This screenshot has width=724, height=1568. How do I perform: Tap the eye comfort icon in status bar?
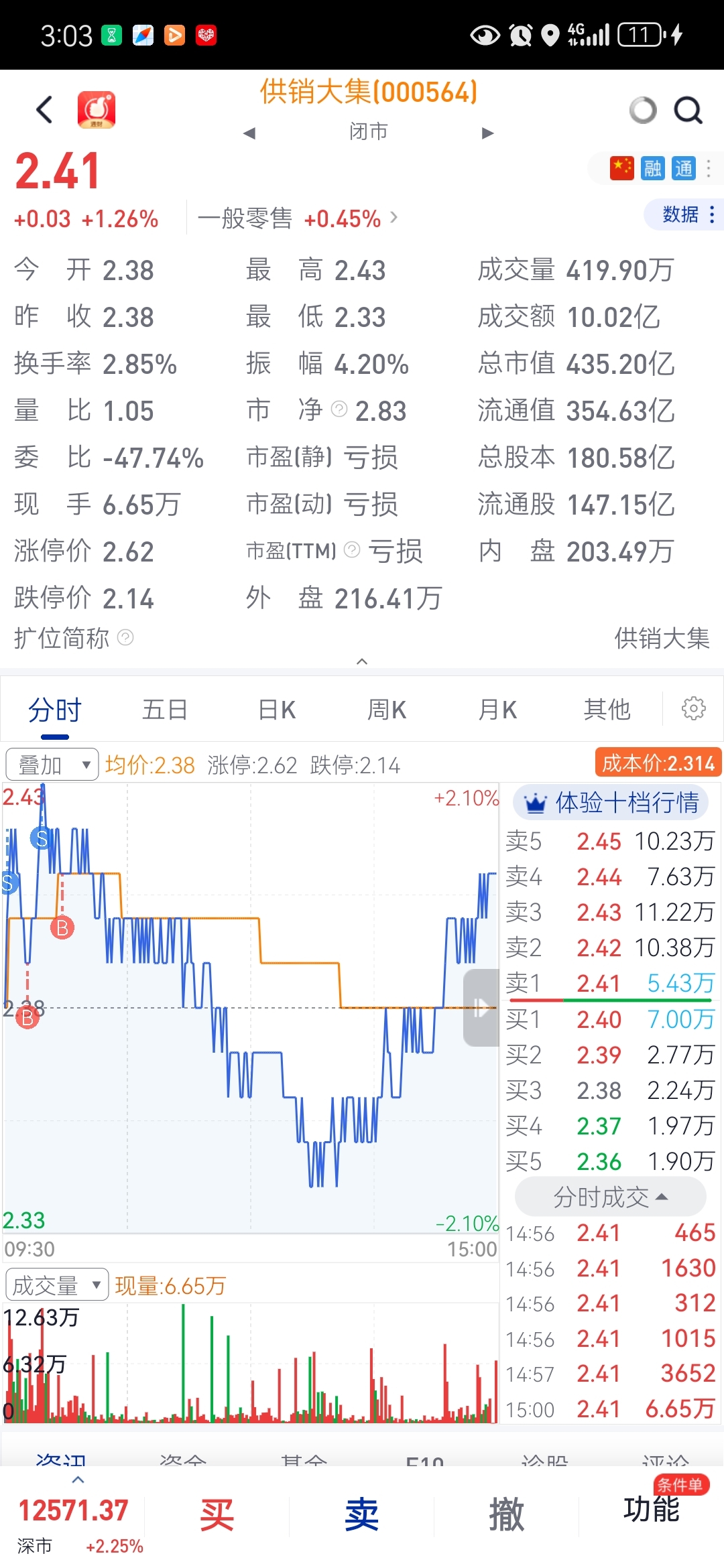pos(485,35)
